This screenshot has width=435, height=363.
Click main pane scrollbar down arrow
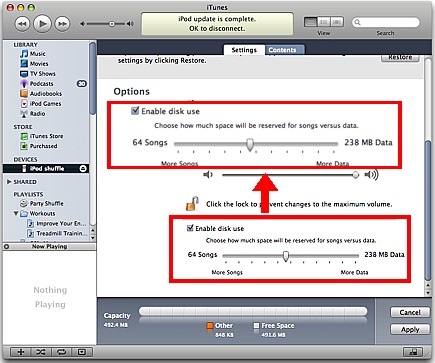coord(428,293)
